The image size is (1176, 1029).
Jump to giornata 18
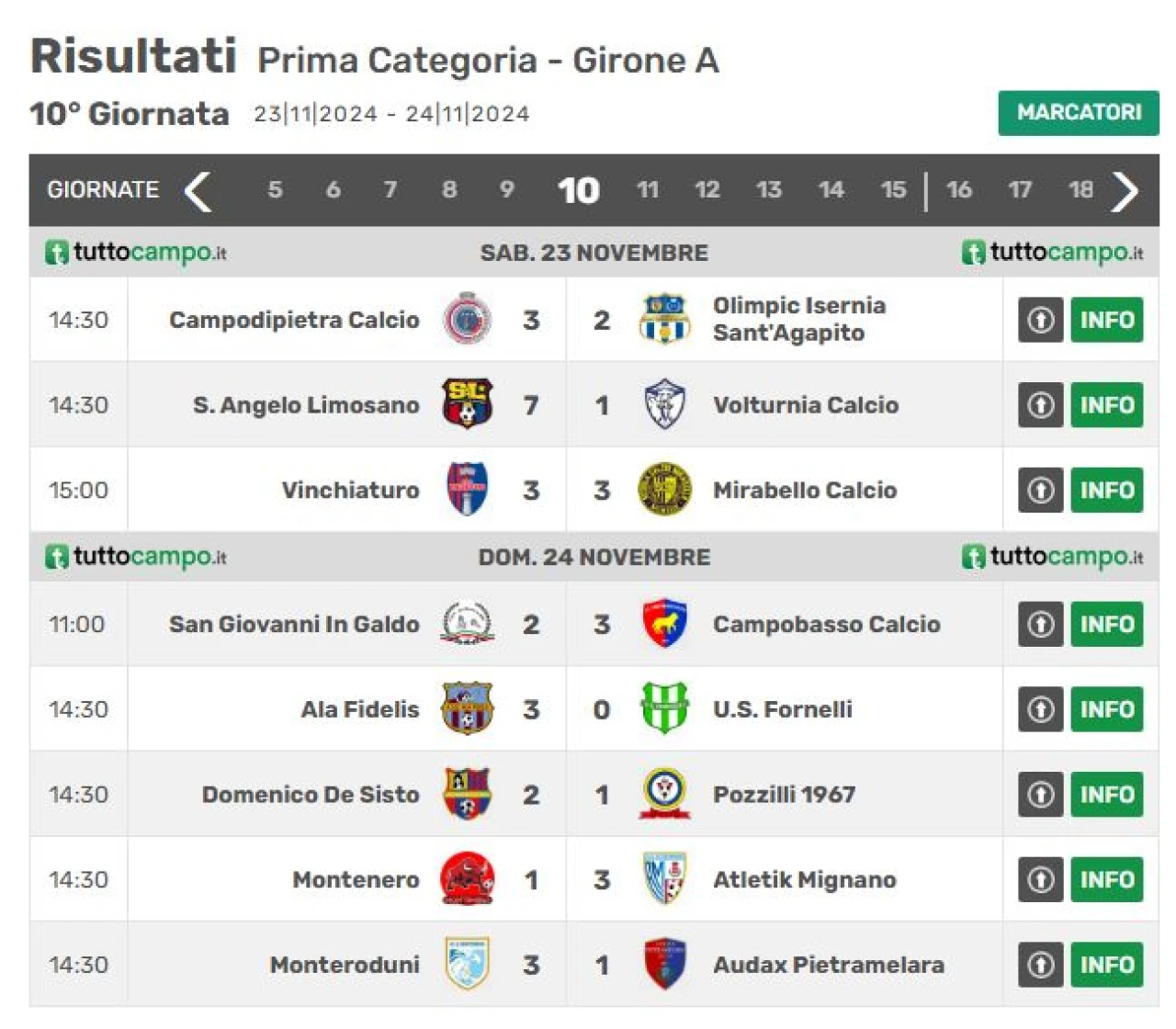[x=1080, y=190]
